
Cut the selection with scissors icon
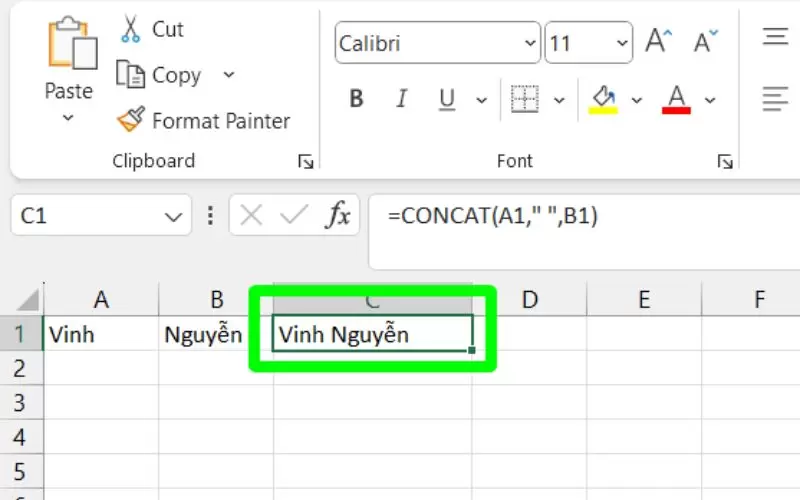[x=131, y=29]
